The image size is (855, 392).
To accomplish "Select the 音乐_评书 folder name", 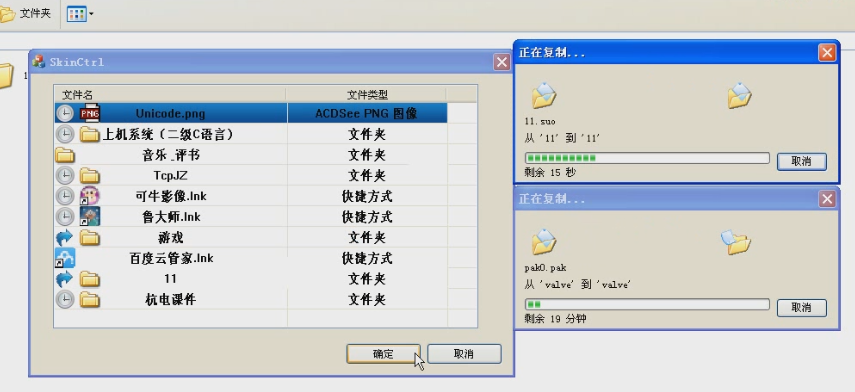I will coord(171,155).
